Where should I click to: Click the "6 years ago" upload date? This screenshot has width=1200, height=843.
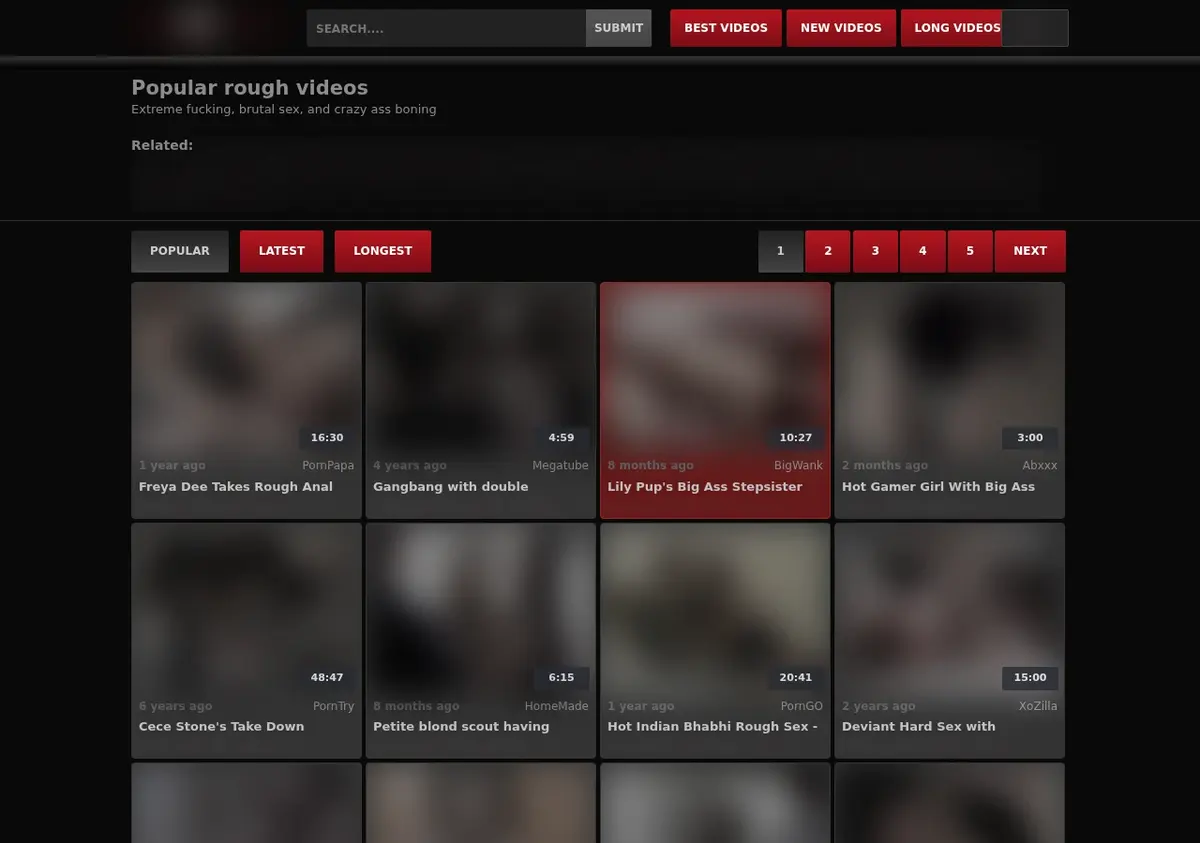[175, 706]
